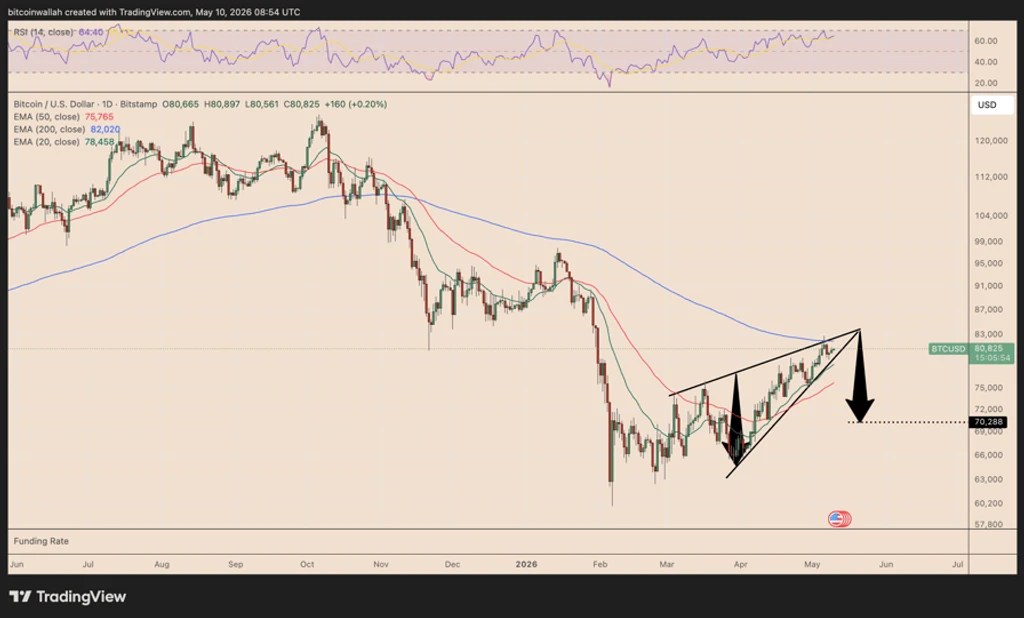
Task: Open the Funding Rate pane label
Action: pos(40,541)
